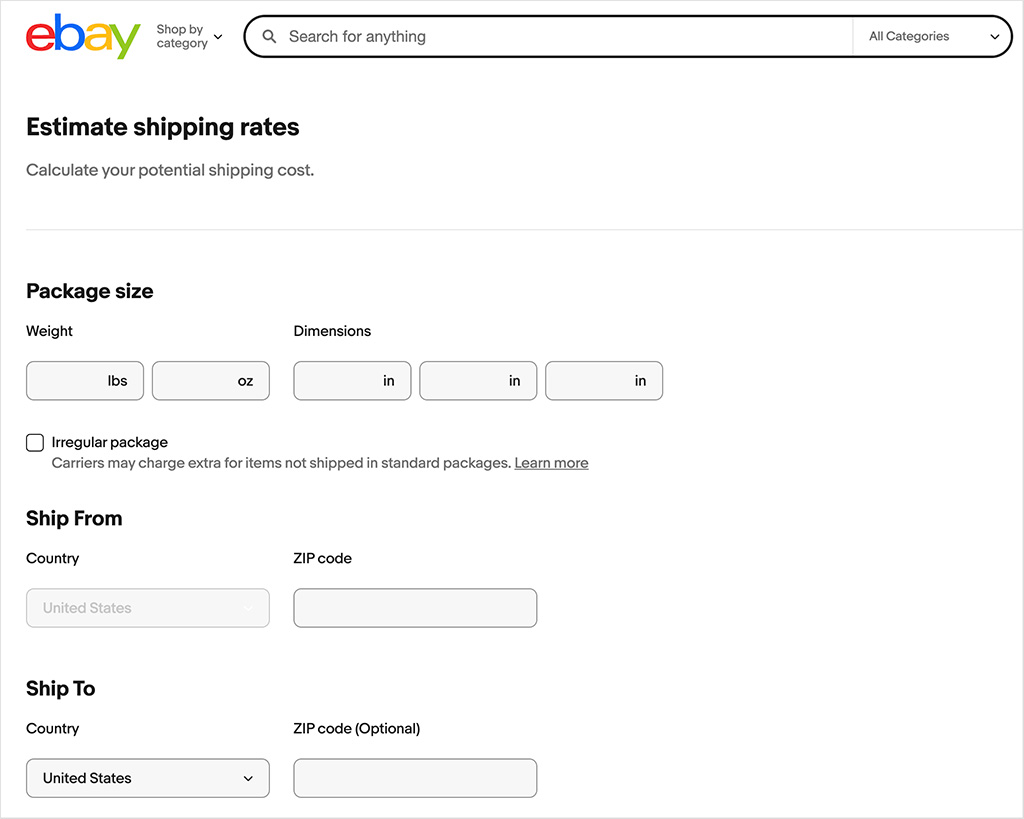Click the eBay logo
The width and height of the screenshot is (1024, 819).
82,36
